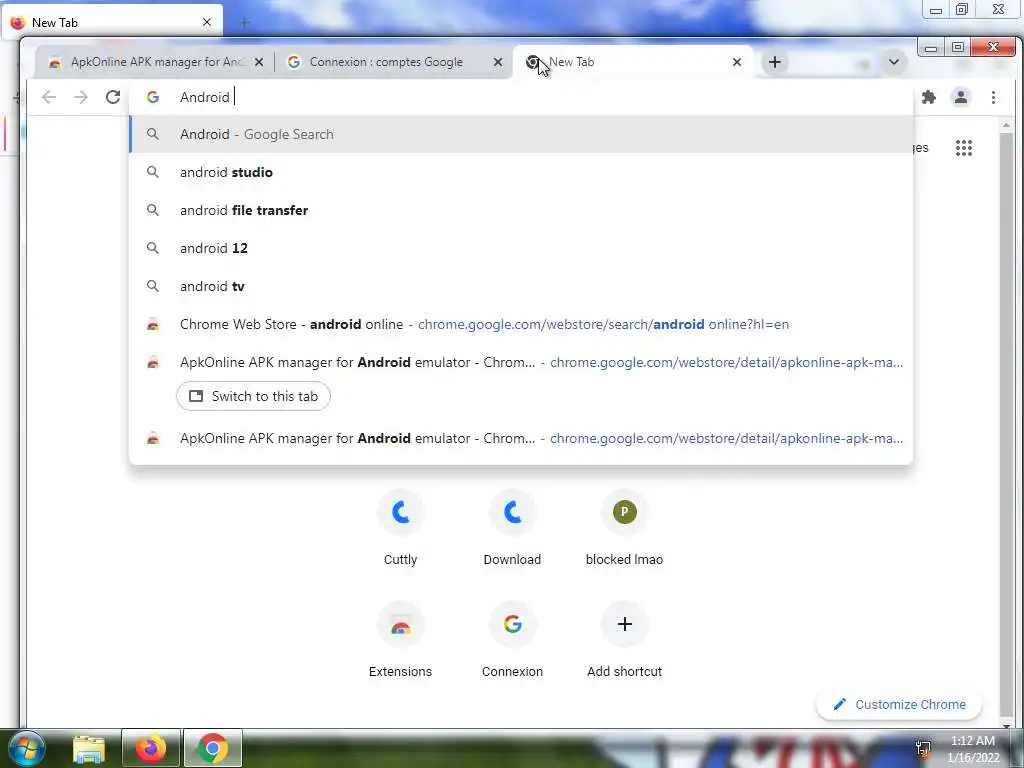The image size is (1024, 768).
Task: Switch to Connexion : comptes Google tab
Action: point(394,62)
